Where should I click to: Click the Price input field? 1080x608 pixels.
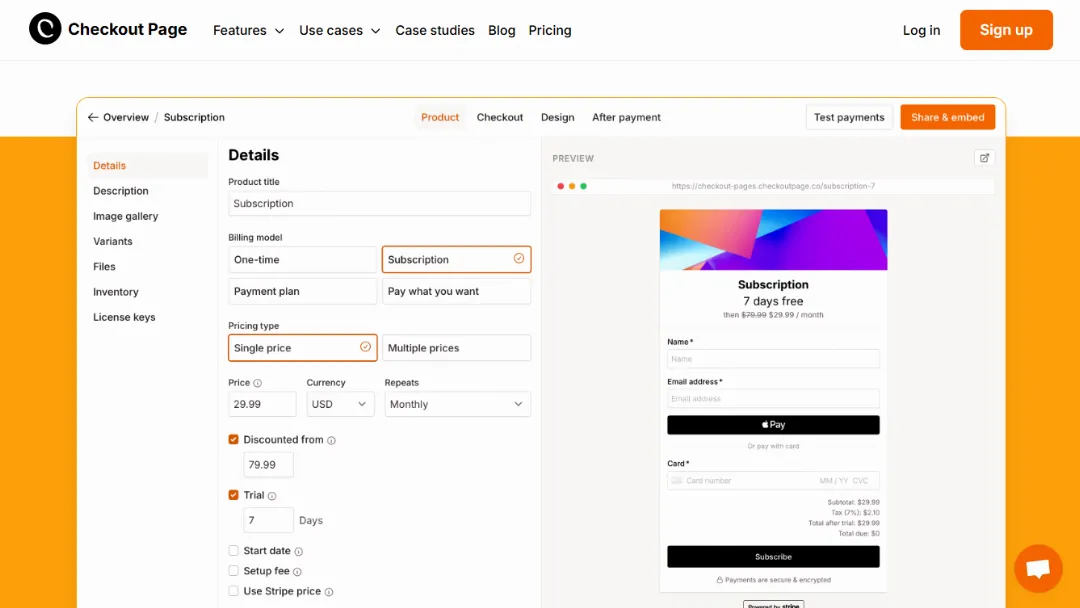pyautogui.click(x=262, y=404)
